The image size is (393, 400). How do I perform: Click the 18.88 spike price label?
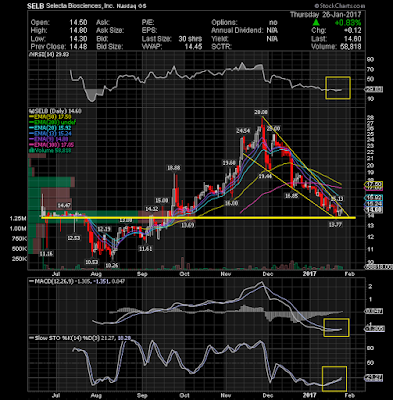click(x=174, y=168)
